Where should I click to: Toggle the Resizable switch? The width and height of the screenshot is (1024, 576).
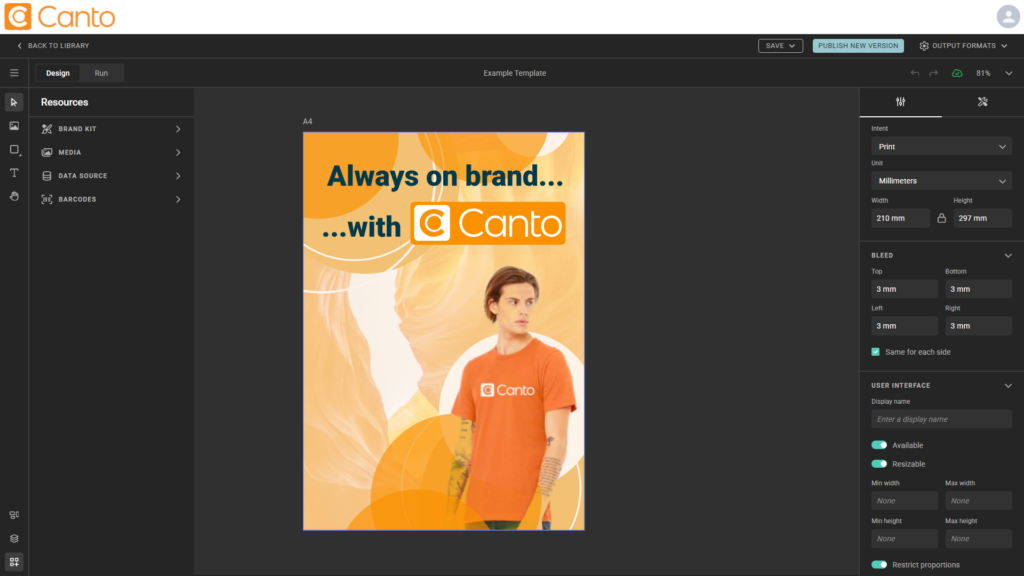click(879, 464)
